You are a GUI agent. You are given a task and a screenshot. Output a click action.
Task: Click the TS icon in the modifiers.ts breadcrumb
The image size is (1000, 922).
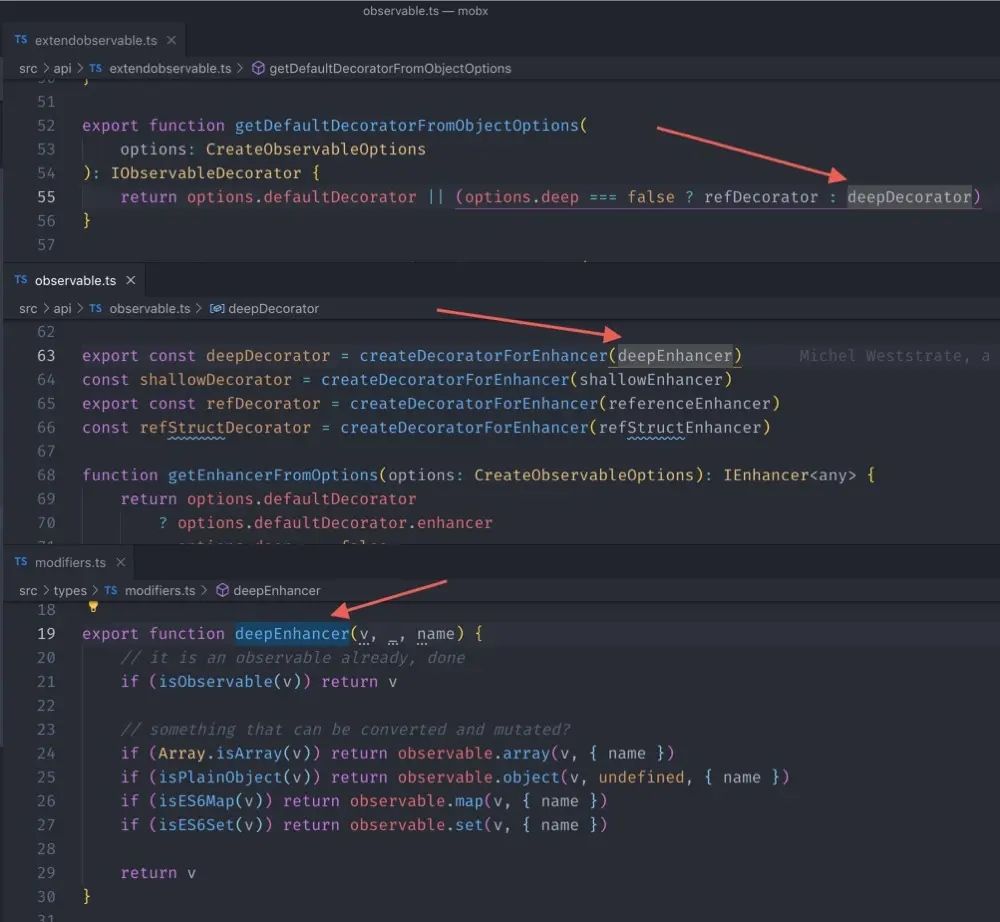(x=113, y=590)
